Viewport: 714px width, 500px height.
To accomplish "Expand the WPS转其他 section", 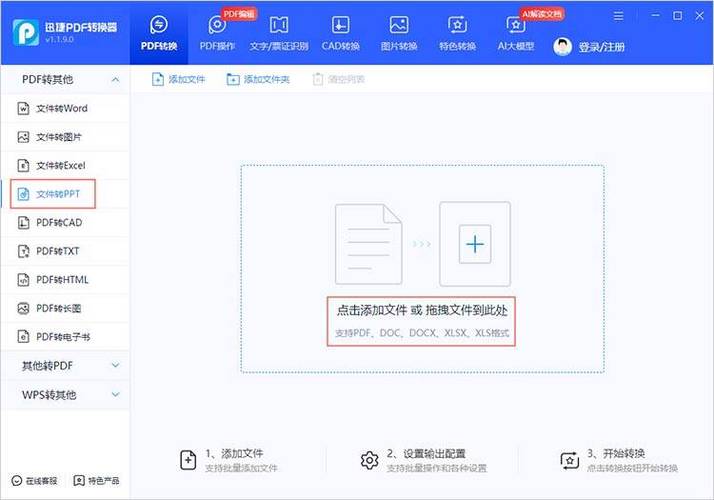I will (x=116, y=394).
